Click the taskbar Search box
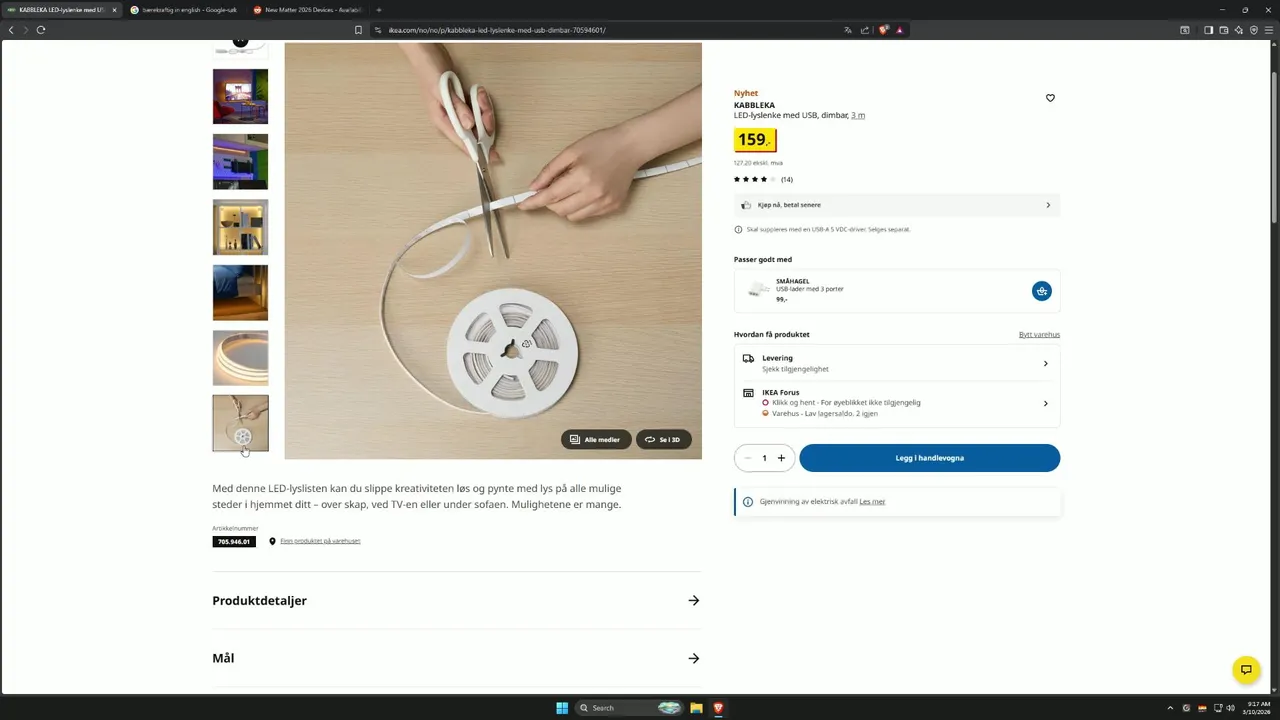The width and height of the screenshot is (1280, 720). pos(630,708)
